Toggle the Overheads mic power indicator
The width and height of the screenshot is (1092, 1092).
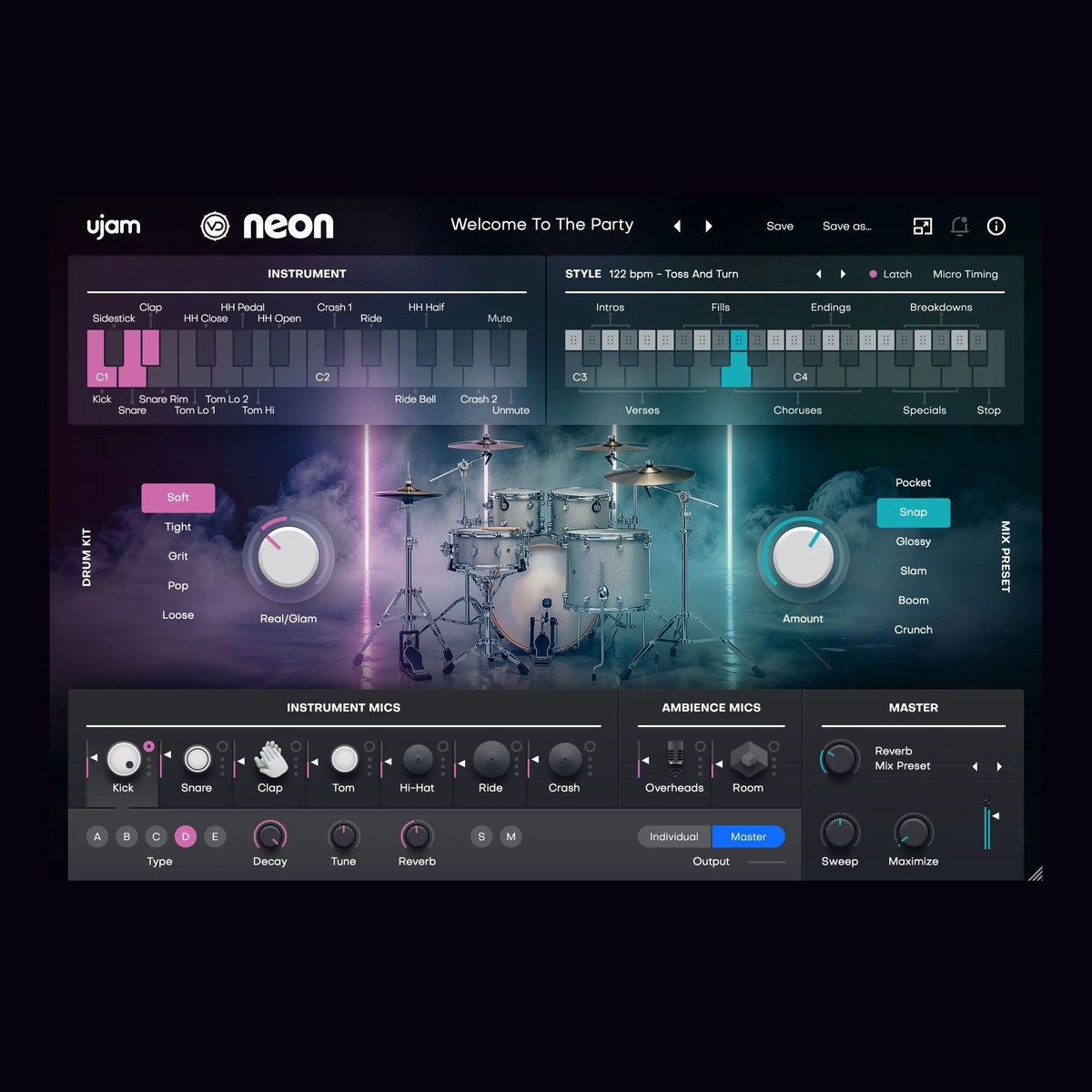(700, 746)
